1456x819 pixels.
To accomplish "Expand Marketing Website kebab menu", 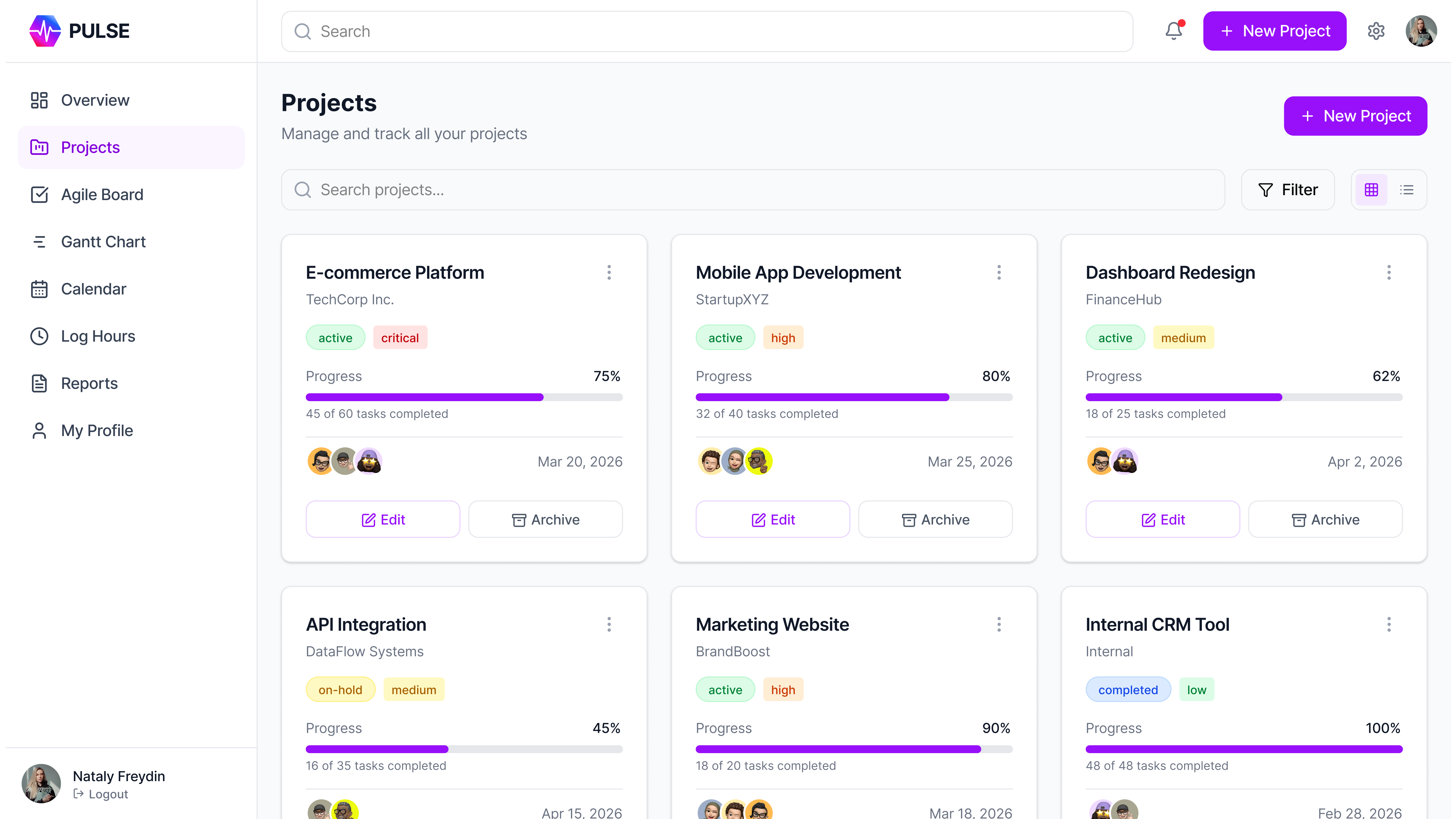I will coord(999,625).
